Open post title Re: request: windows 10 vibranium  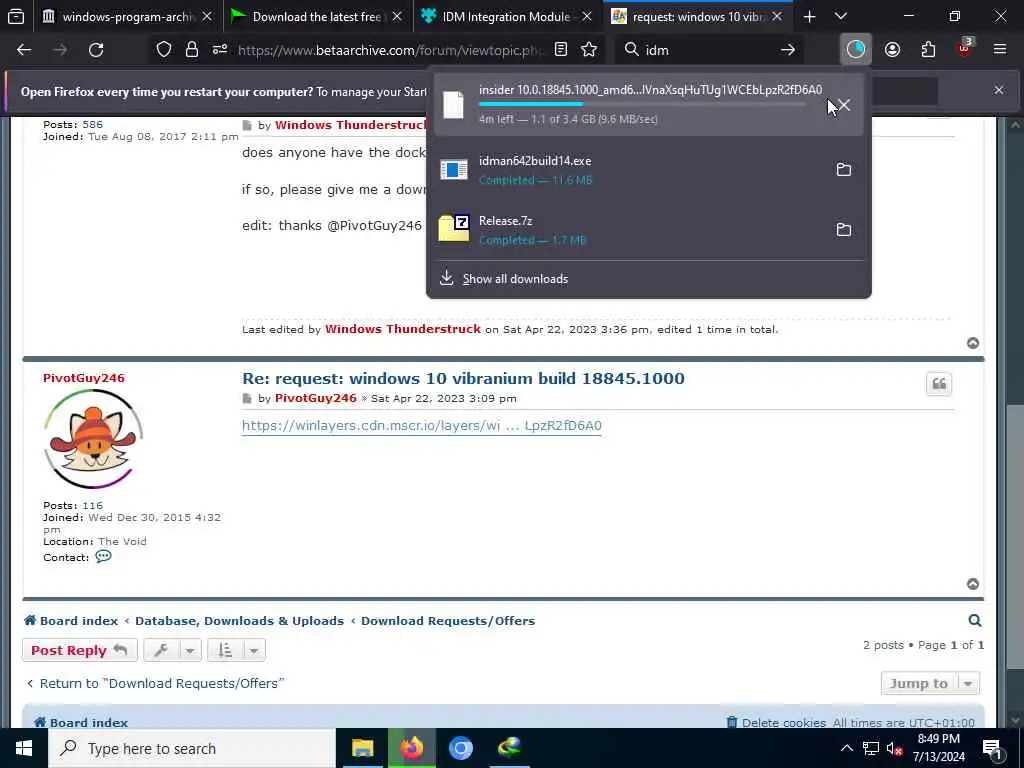(x=463, y=379)
